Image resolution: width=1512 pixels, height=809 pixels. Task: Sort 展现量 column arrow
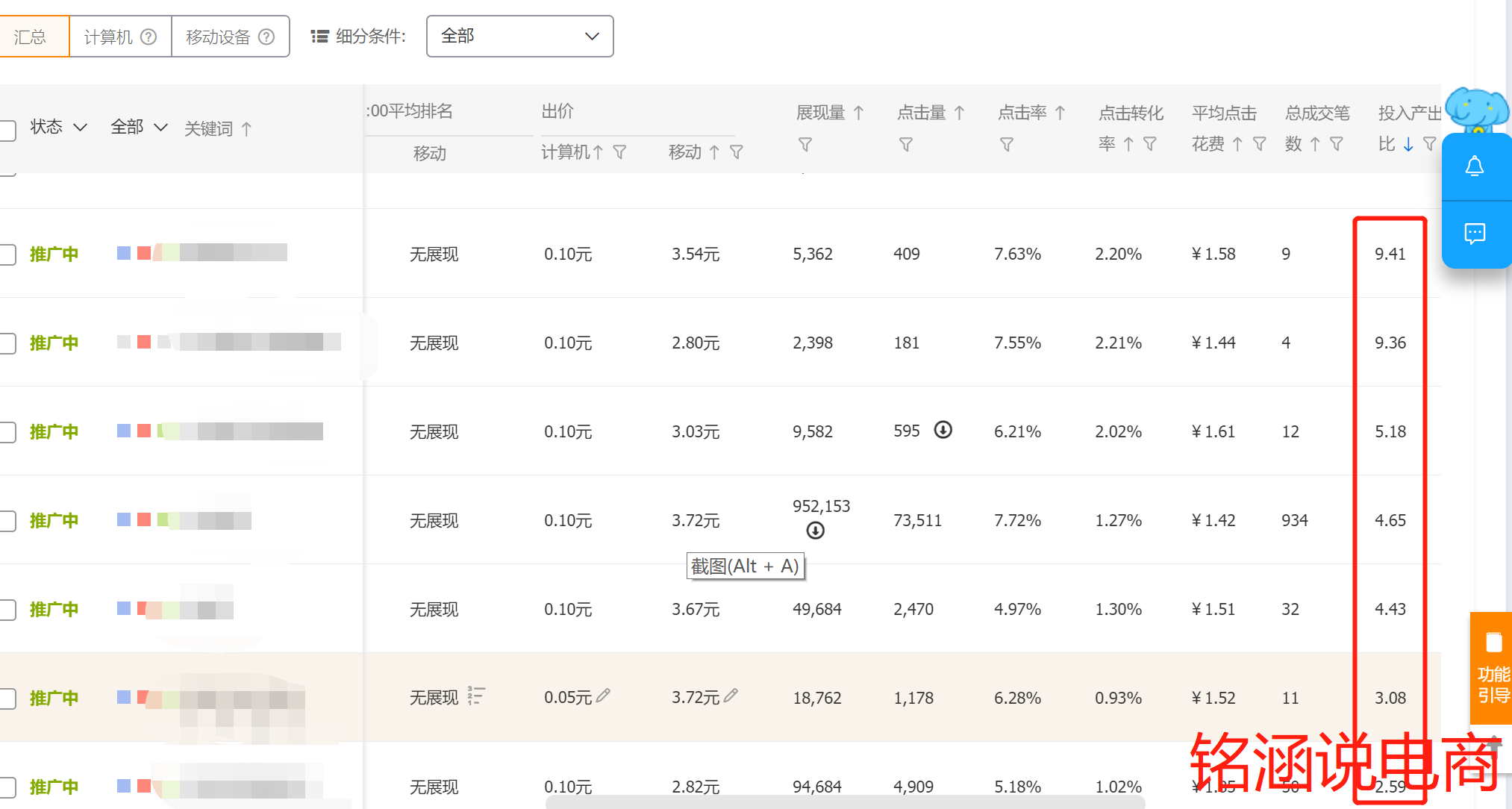pos(859,113)
